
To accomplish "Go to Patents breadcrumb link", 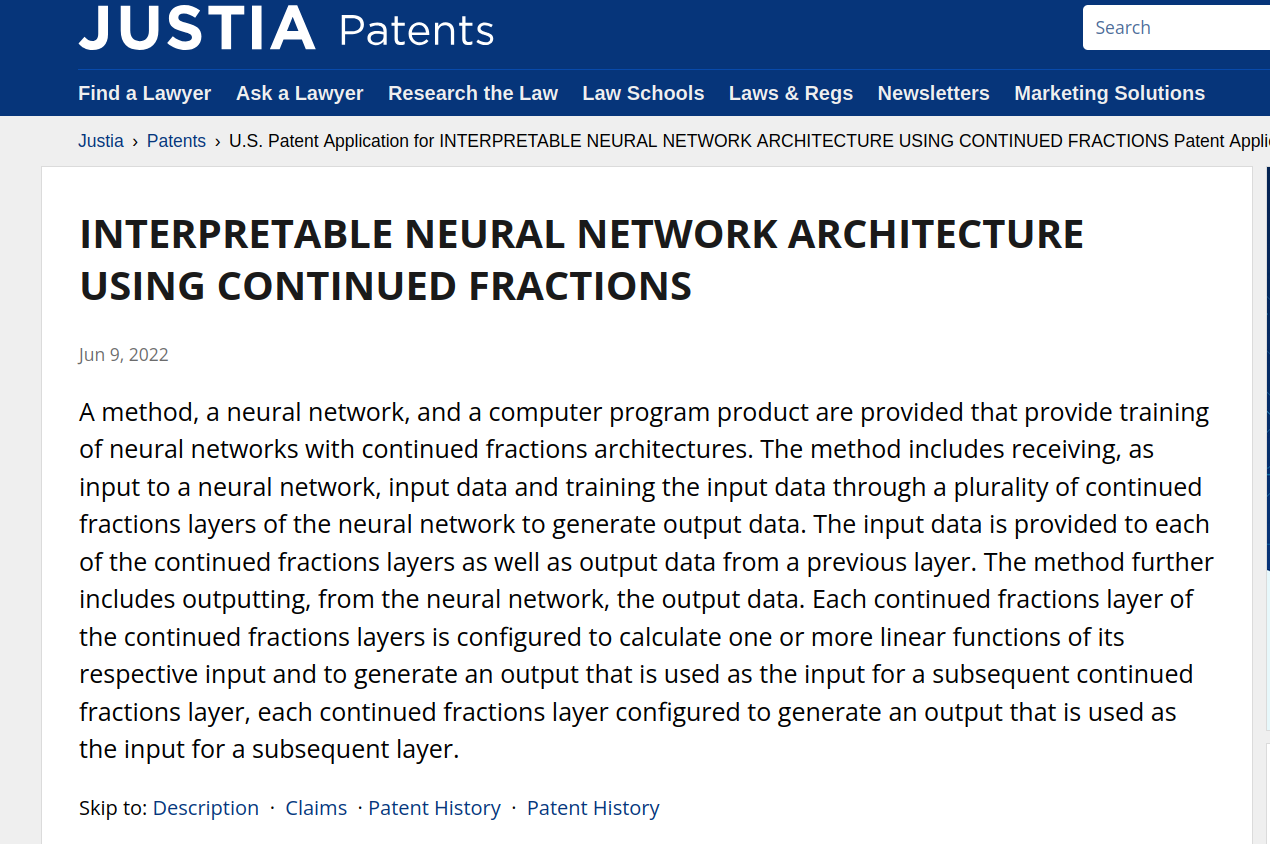I will tap(176, 141).
